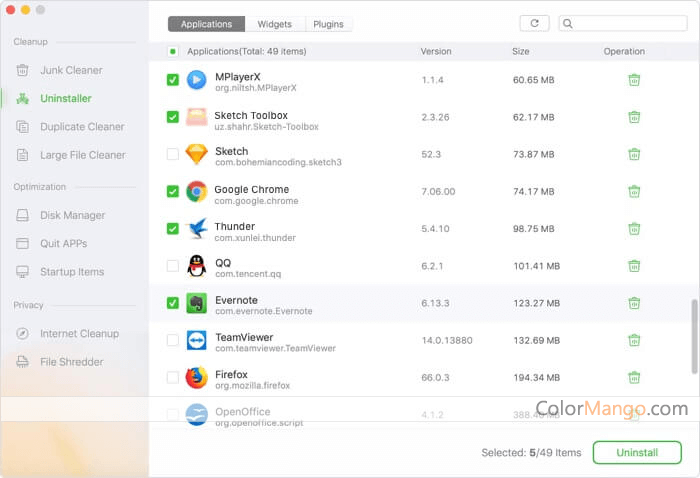Viewport: 700px width, 478px height.
Task: Switch to the Widgets tab
Action: point(275,24)
